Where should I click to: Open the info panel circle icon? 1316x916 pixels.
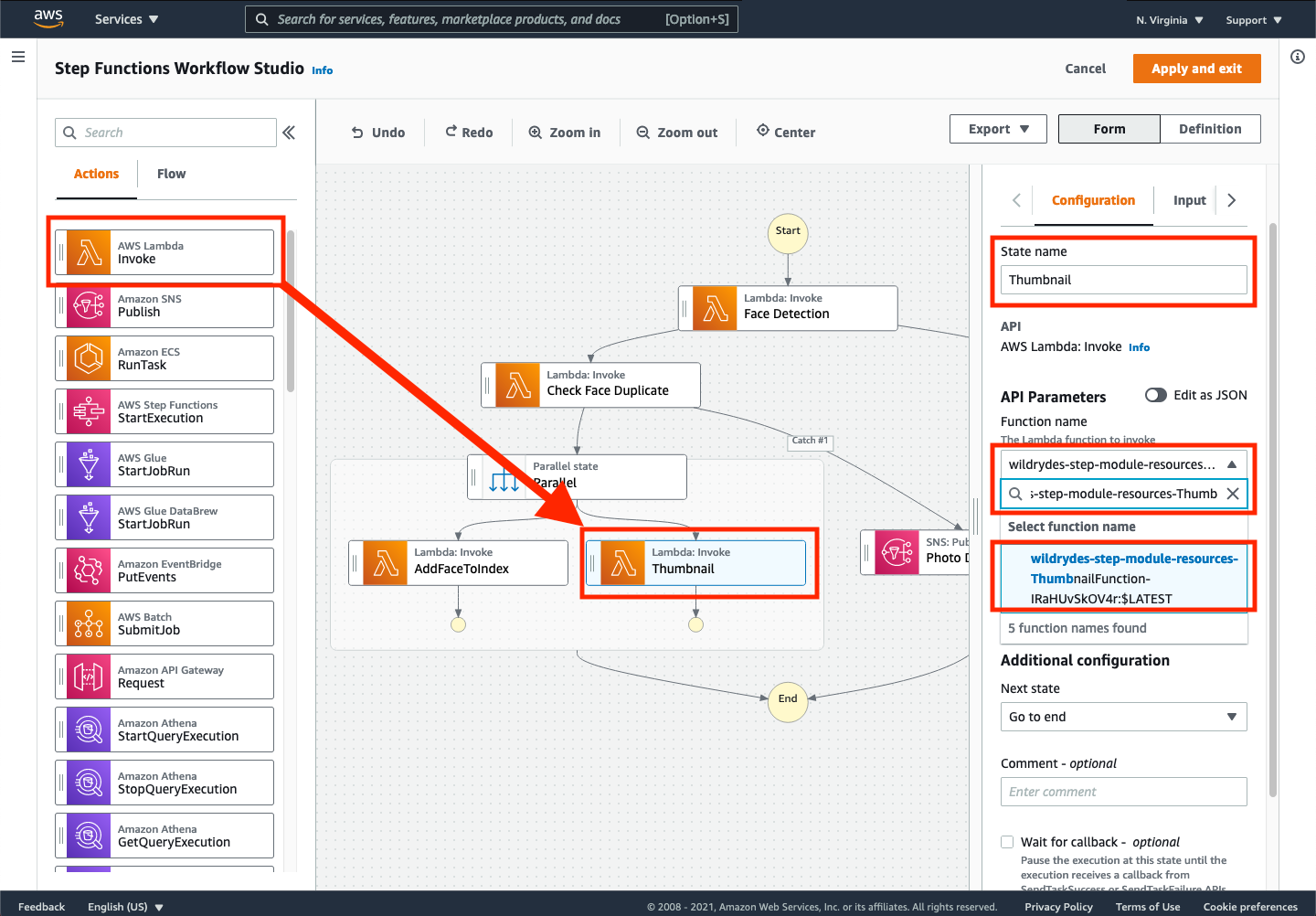pyautogui.click(x=1298, y=57)
